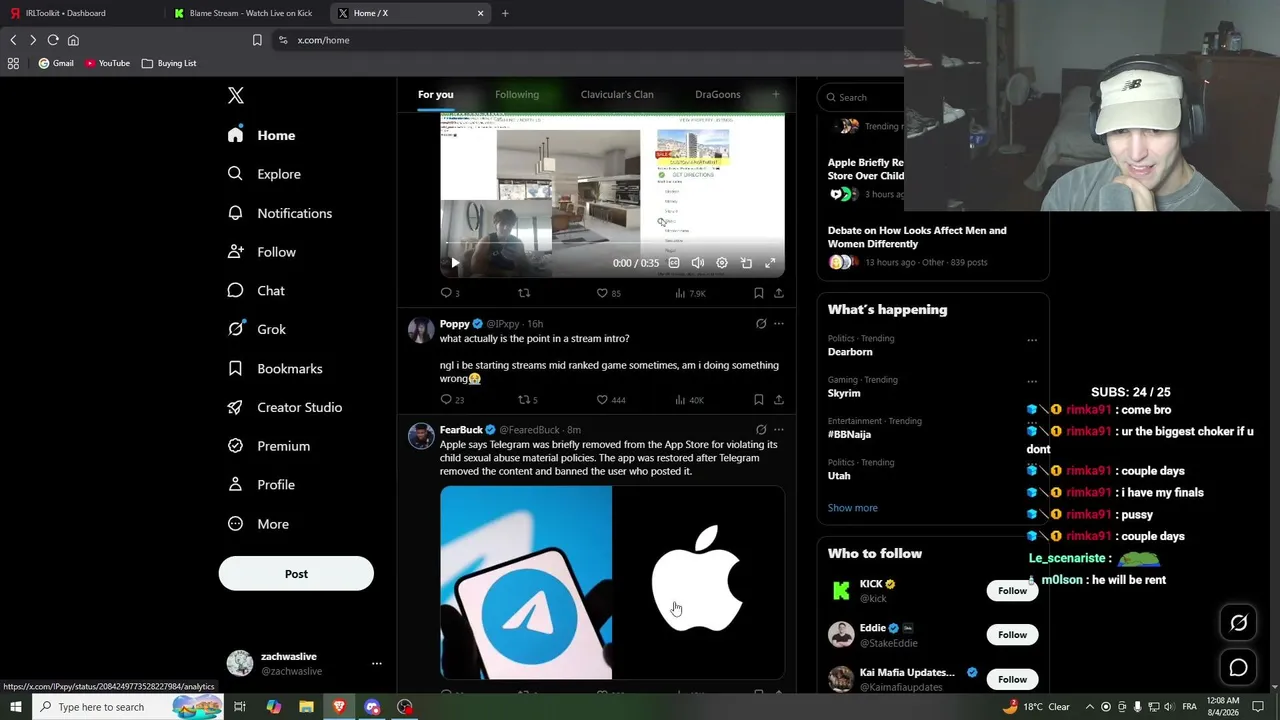
Task: Bookmark the video post with 7.9K views
Action: [759, 293]
